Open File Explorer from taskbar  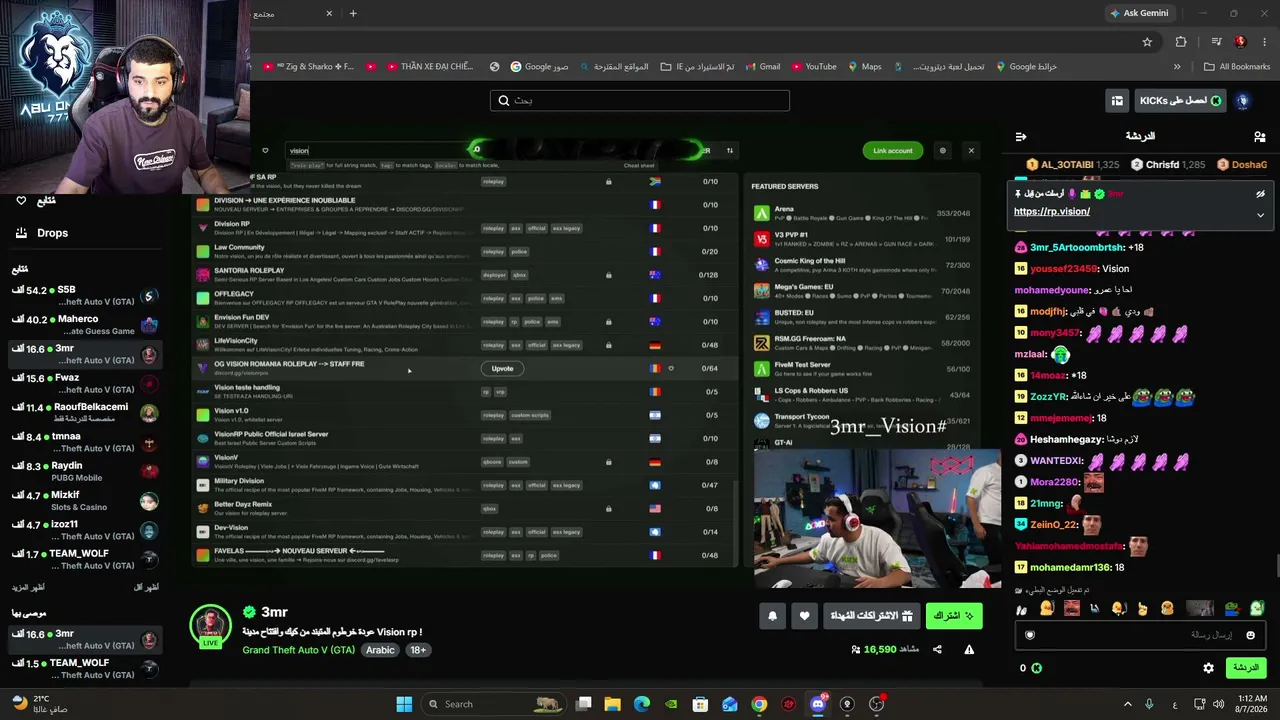612,704
